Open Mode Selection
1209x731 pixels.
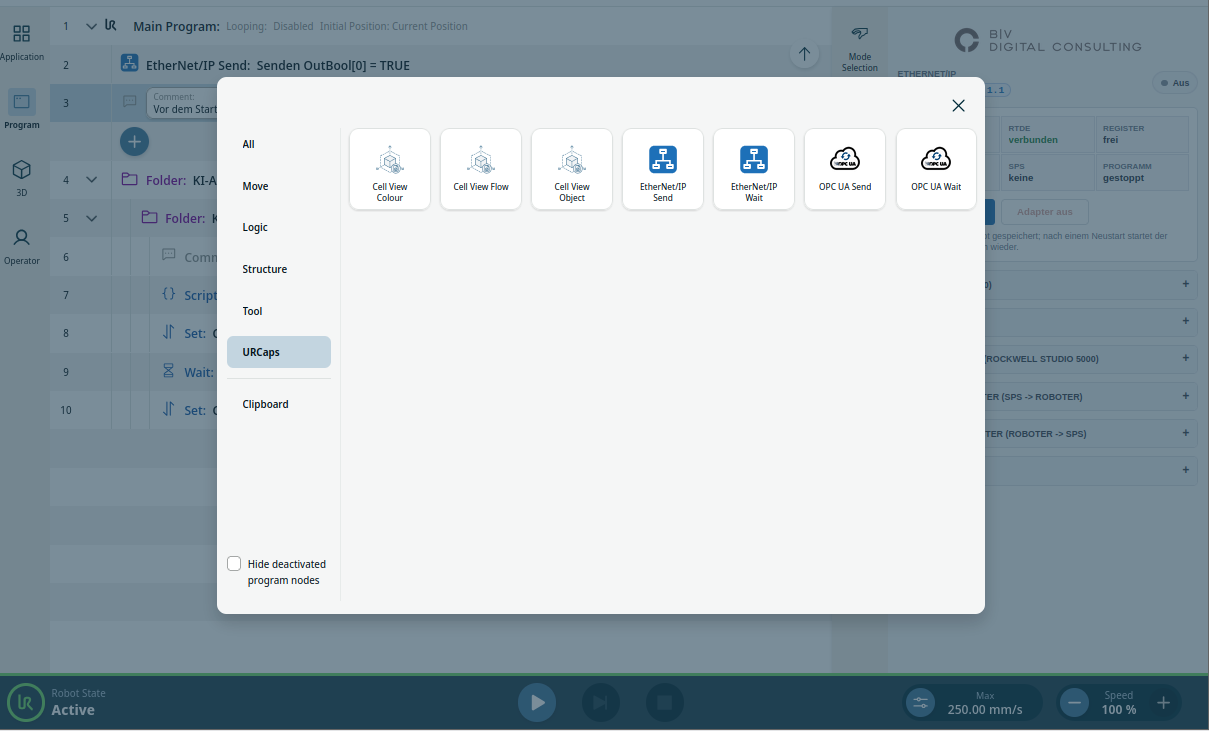pyautogui.click(x=859, y=49)
